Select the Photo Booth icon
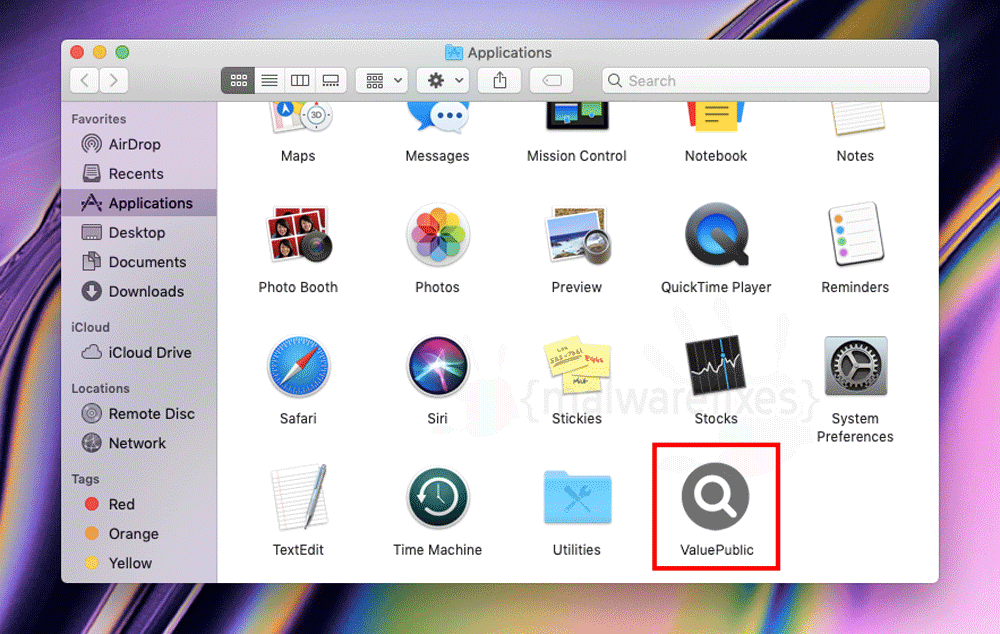The image size is (1000, 634). tap(298, 235)
